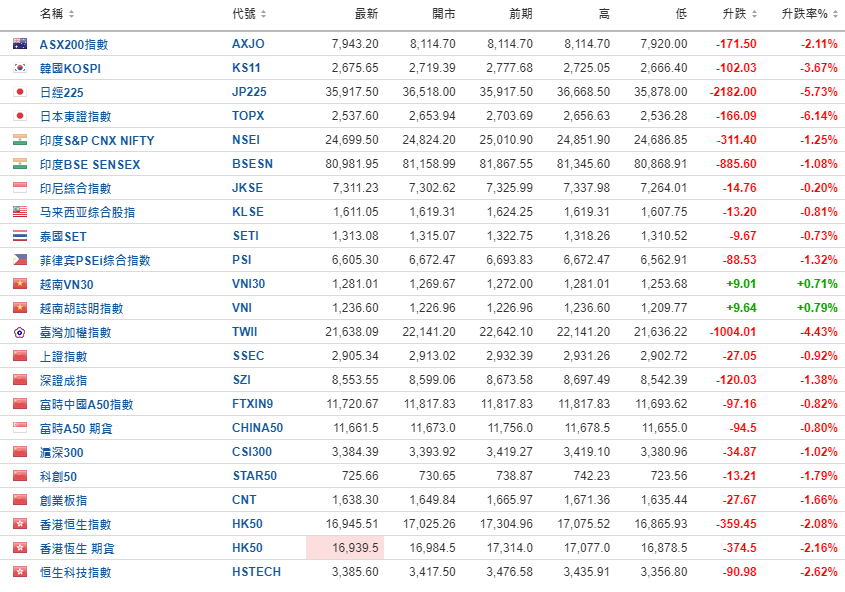845x592 pixels.
Task: Click the Indian flag beside 印度BSE SENSEX
Action: point(19,164)
